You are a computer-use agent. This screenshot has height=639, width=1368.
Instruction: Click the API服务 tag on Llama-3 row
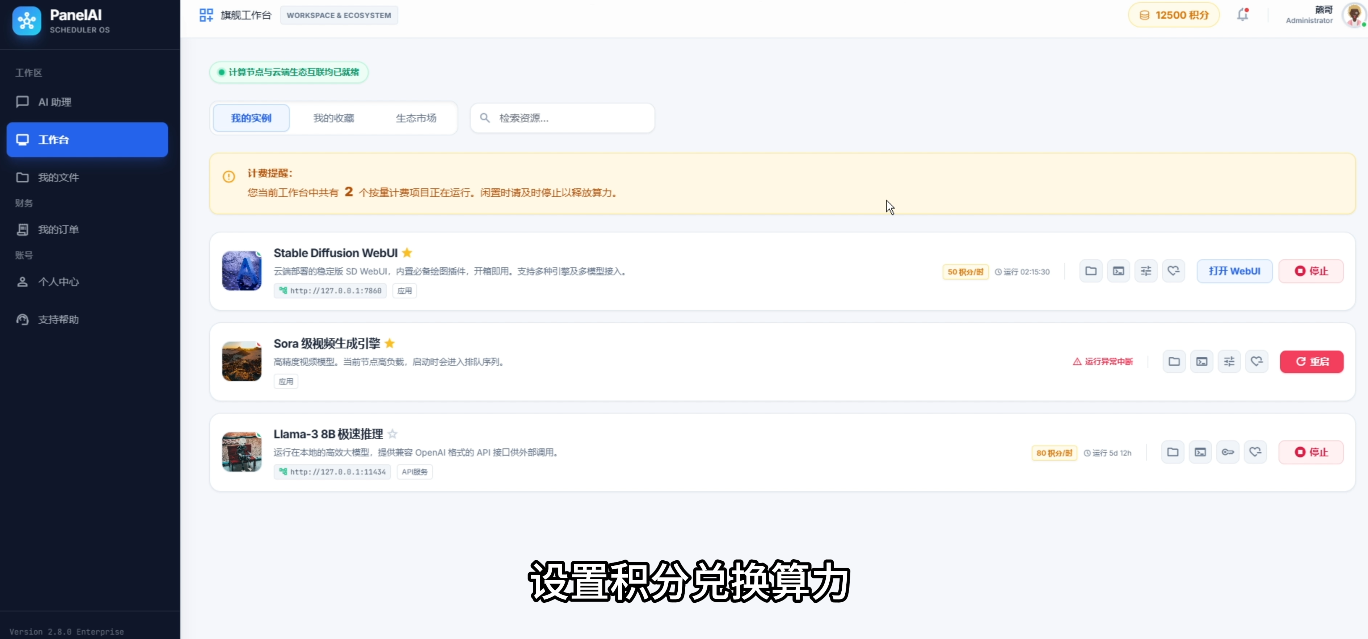click(415, 472)
